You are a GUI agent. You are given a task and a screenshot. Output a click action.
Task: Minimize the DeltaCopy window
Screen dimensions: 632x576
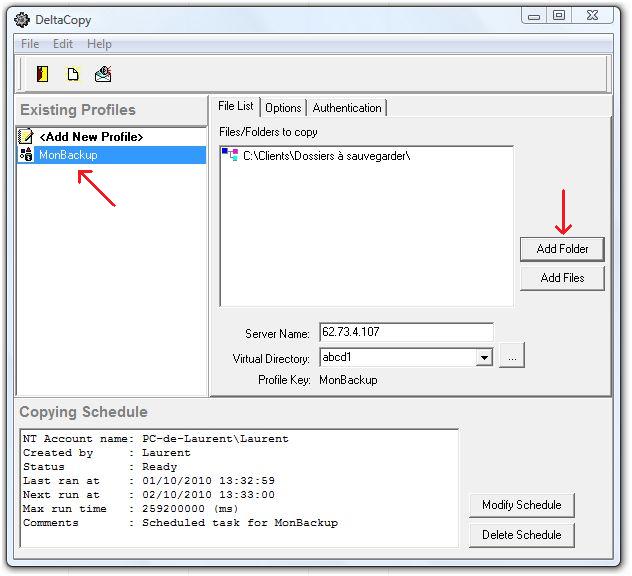click(534, 16)
